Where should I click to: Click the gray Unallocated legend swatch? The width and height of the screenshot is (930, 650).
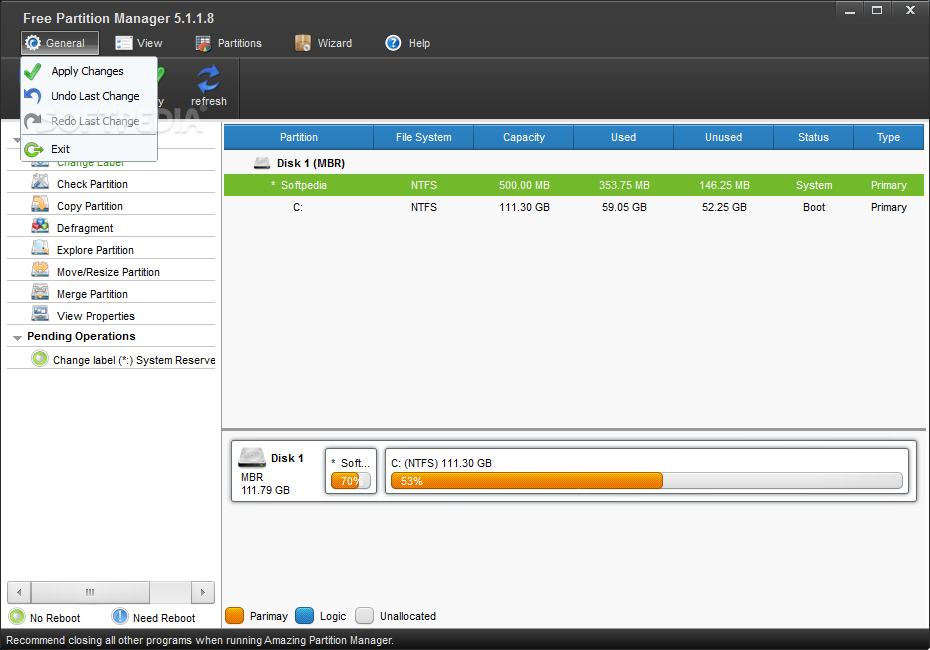[364, 616]
